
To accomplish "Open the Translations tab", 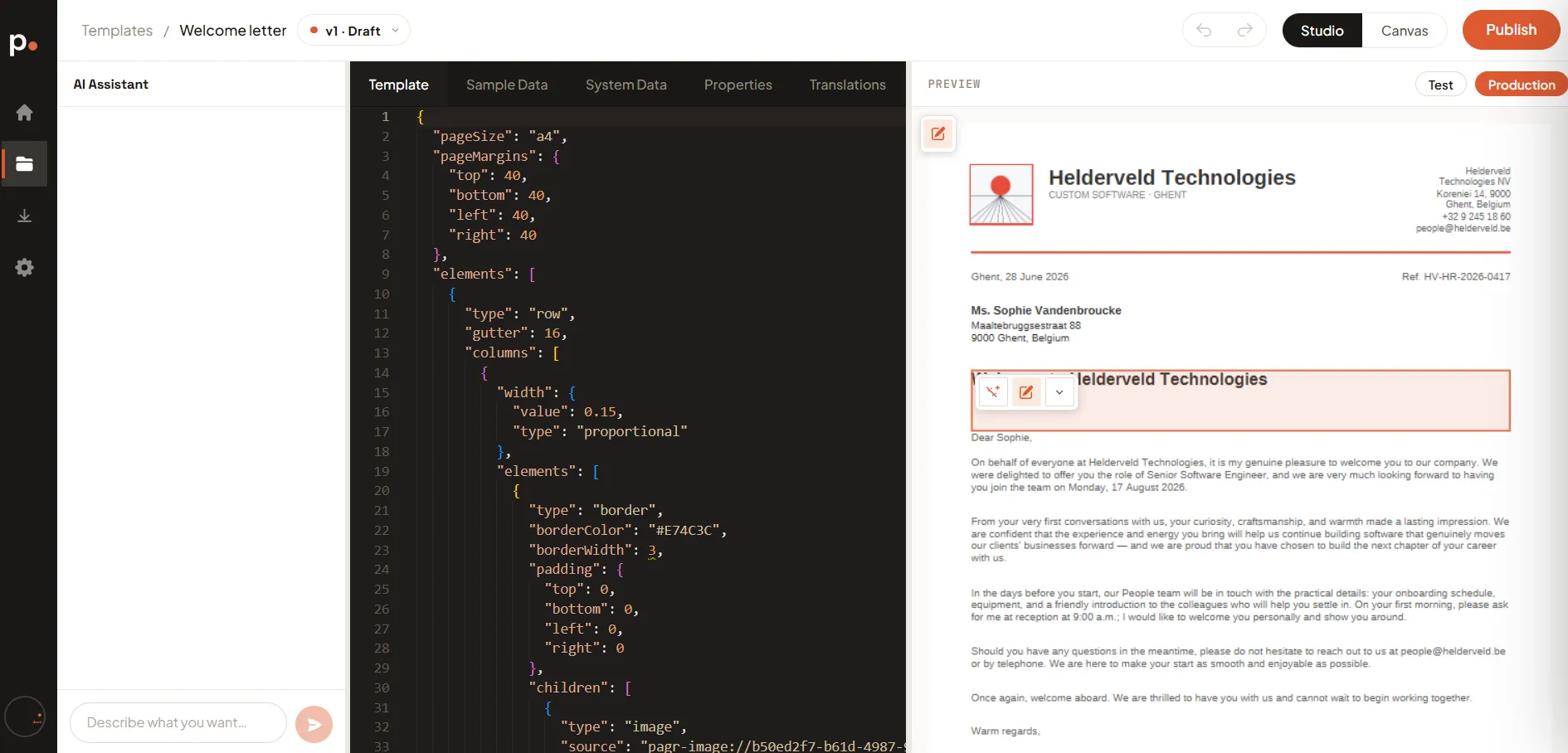I will [847, 85].
